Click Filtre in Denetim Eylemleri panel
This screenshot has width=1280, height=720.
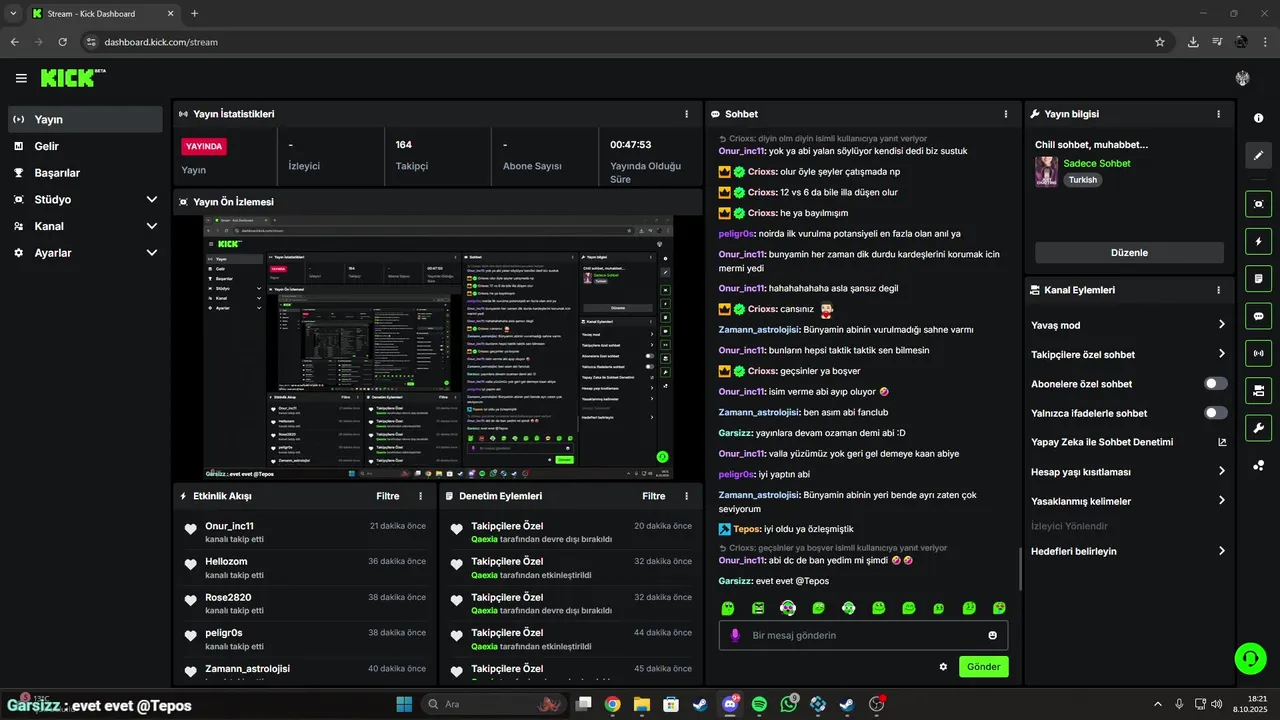654,496
